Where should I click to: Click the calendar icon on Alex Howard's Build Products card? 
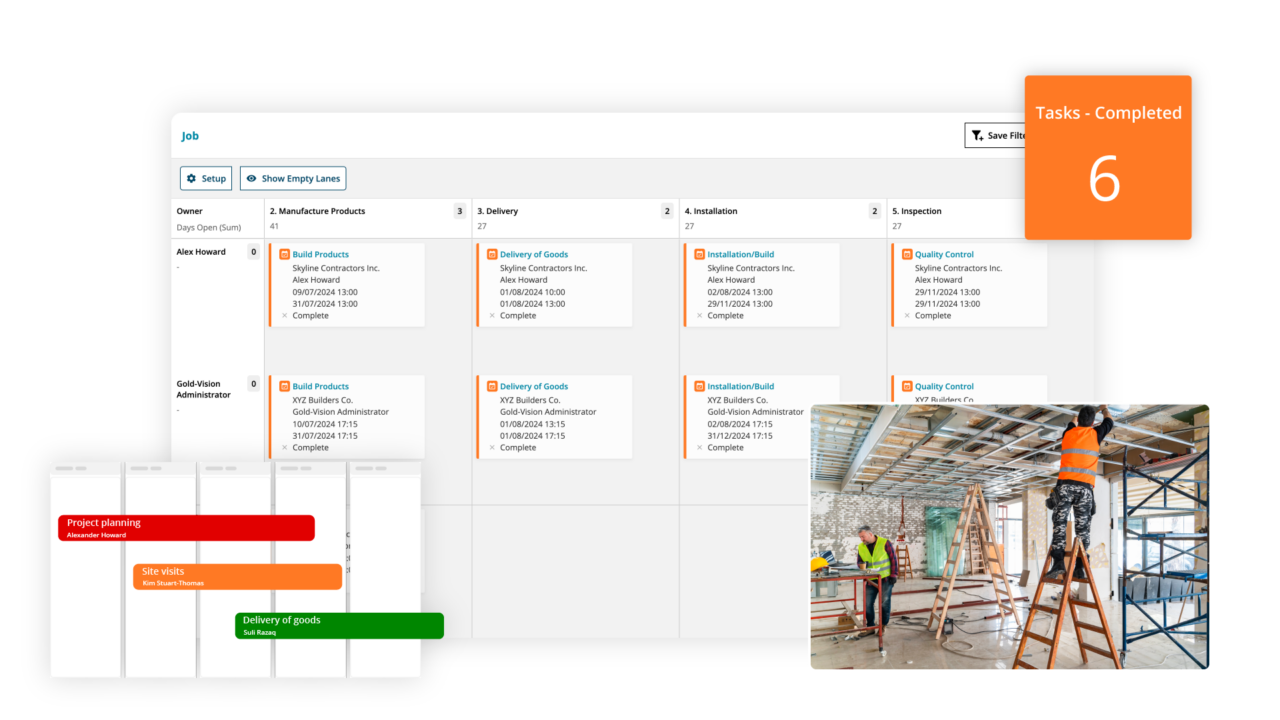pyautogui.click(x=284, y=255)
